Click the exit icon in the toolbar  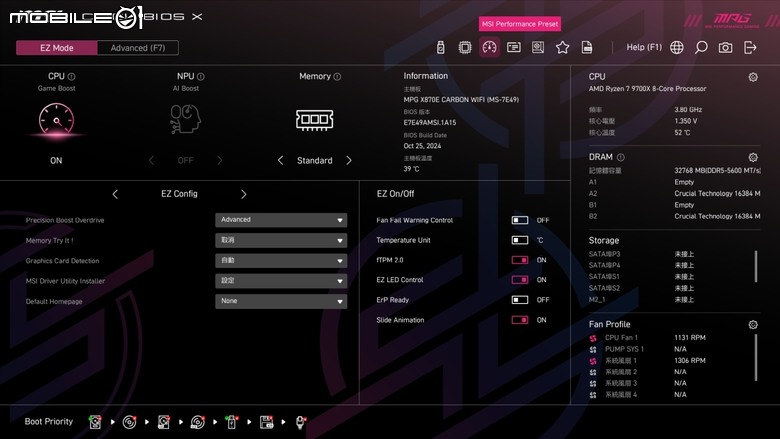(750, 47)
